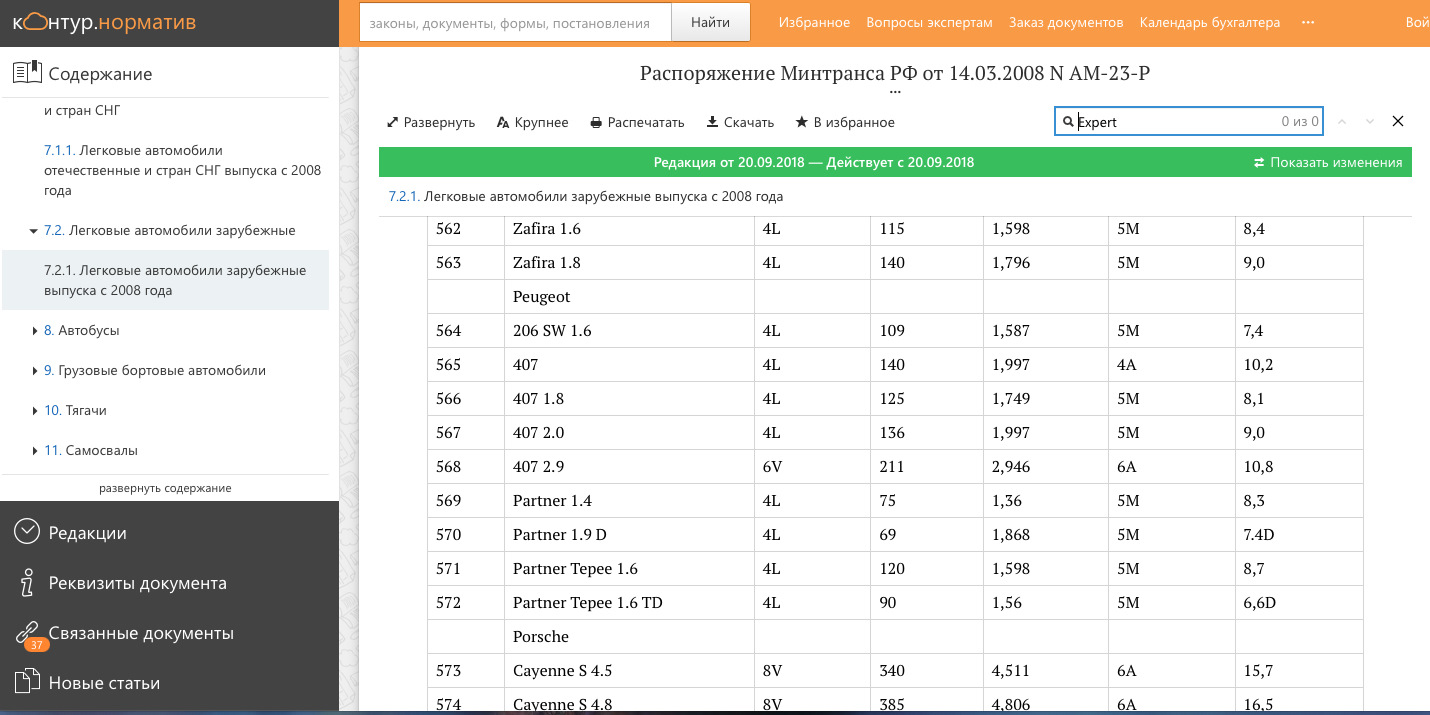Click the Развернуть expand icon
This screenshot has height=715, width=1430.
[x=393, y=122]
